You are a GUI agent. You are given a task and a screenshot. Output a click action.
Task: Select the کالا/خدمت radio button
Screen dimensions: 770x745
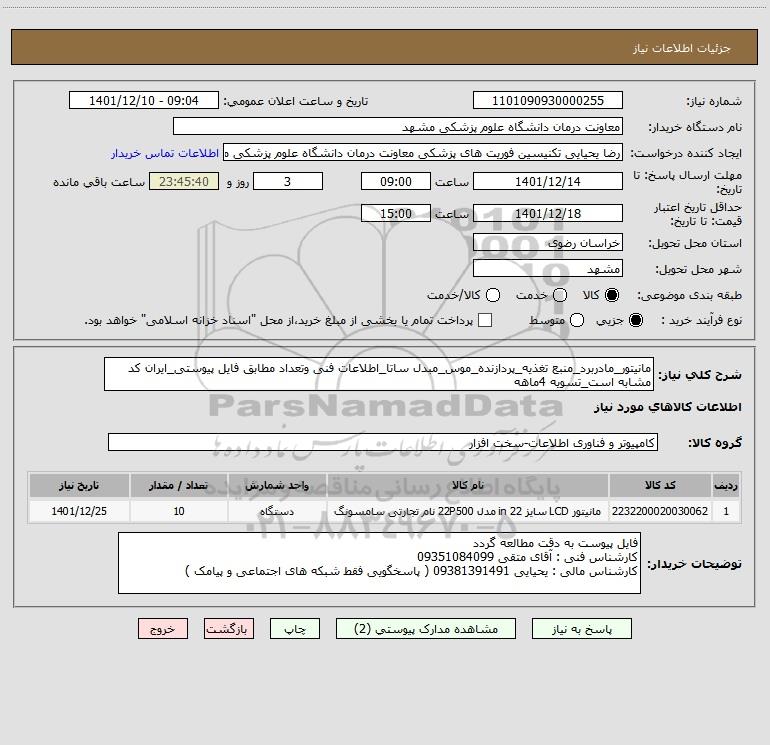click(x=493, y=295)
